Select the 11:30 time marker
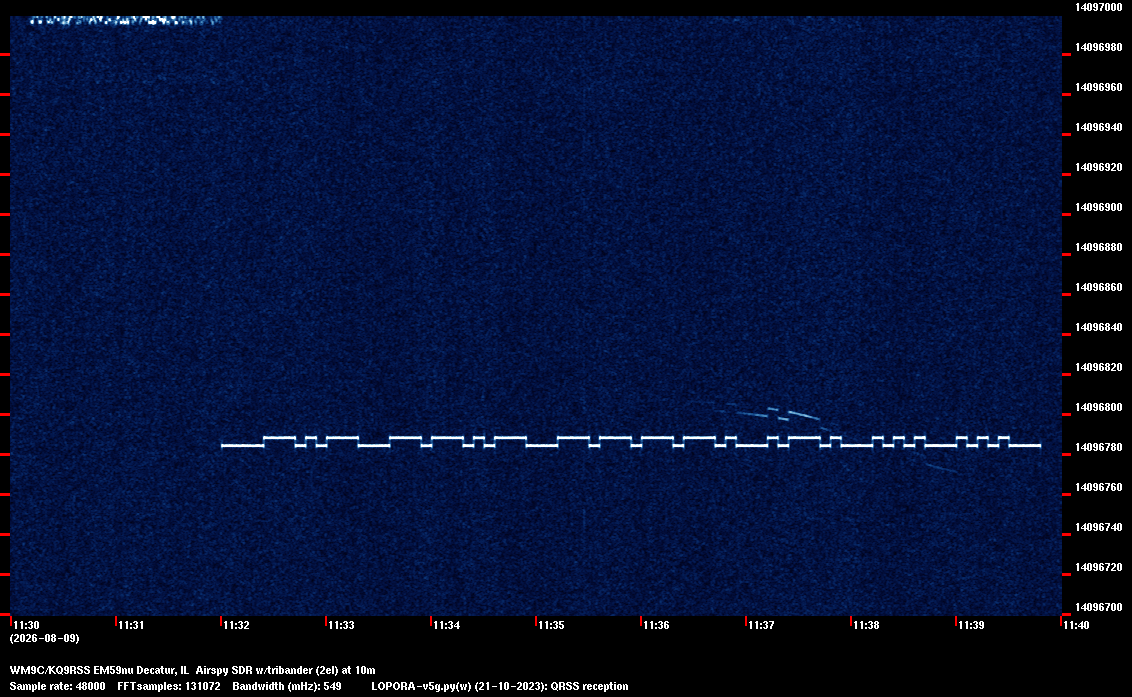Screen dimensions: 1132x697 tap(27, 625)
